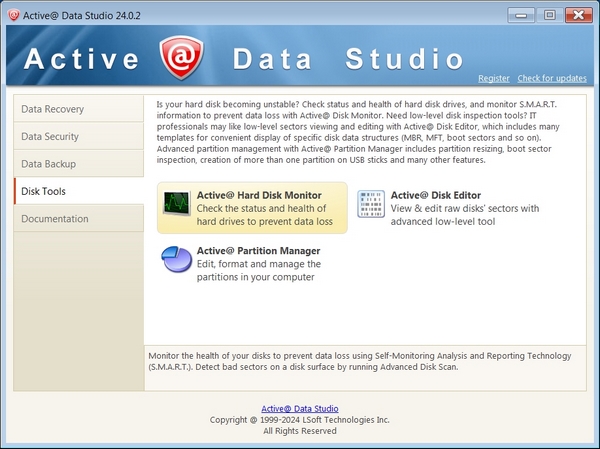Click the 'Monitor the health of your disks' description

coord(360,361)
